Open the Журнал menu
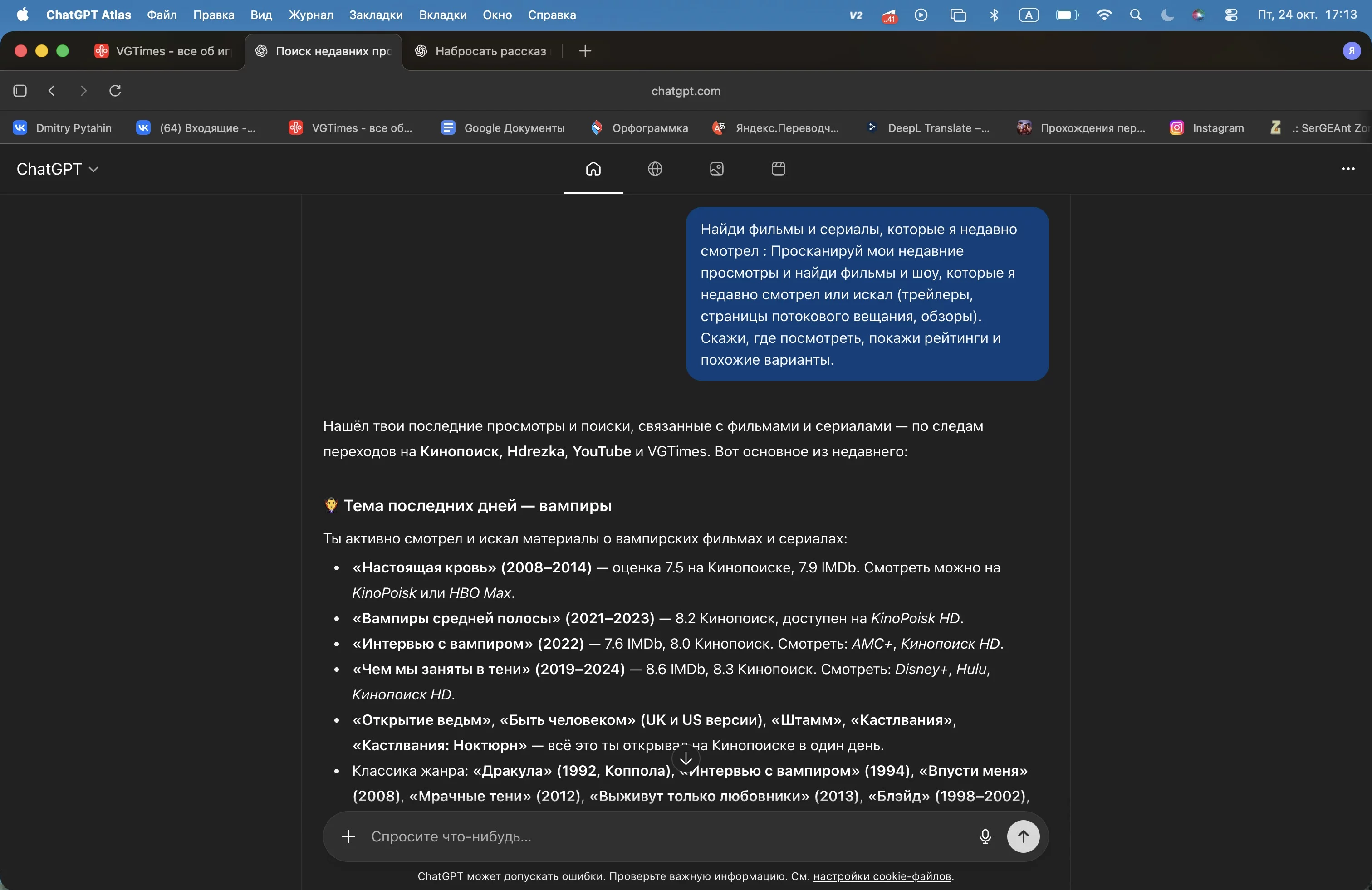 tap(311, 15)
